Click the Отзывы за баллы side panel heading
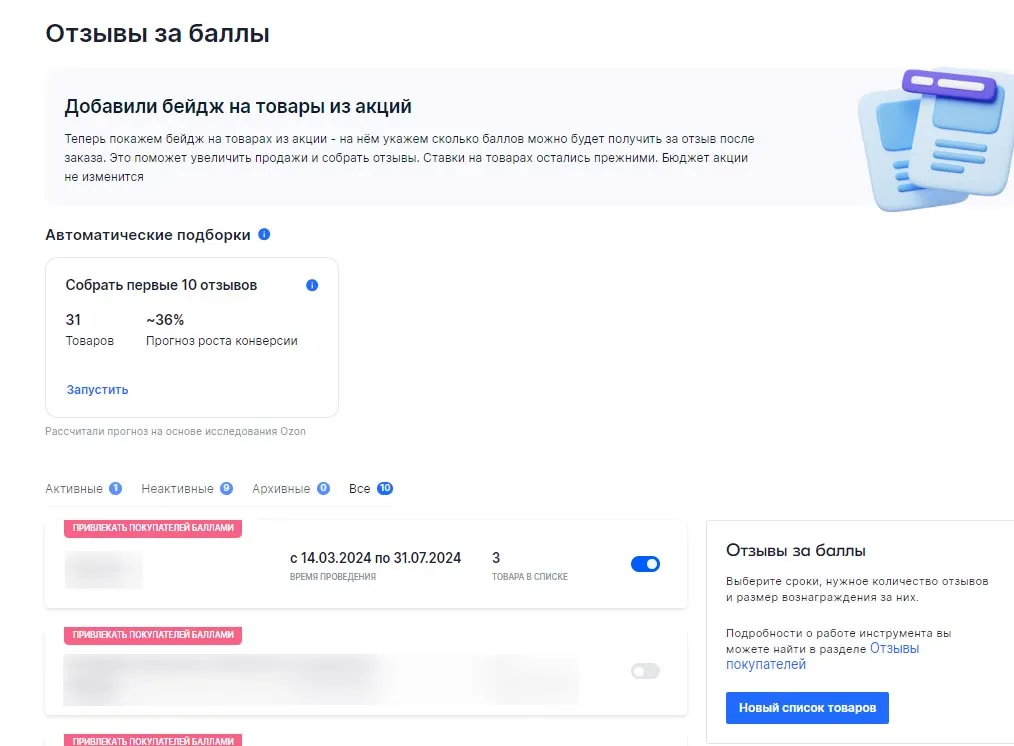Viewport: 1014px width, 746px height. pos(795,551)
